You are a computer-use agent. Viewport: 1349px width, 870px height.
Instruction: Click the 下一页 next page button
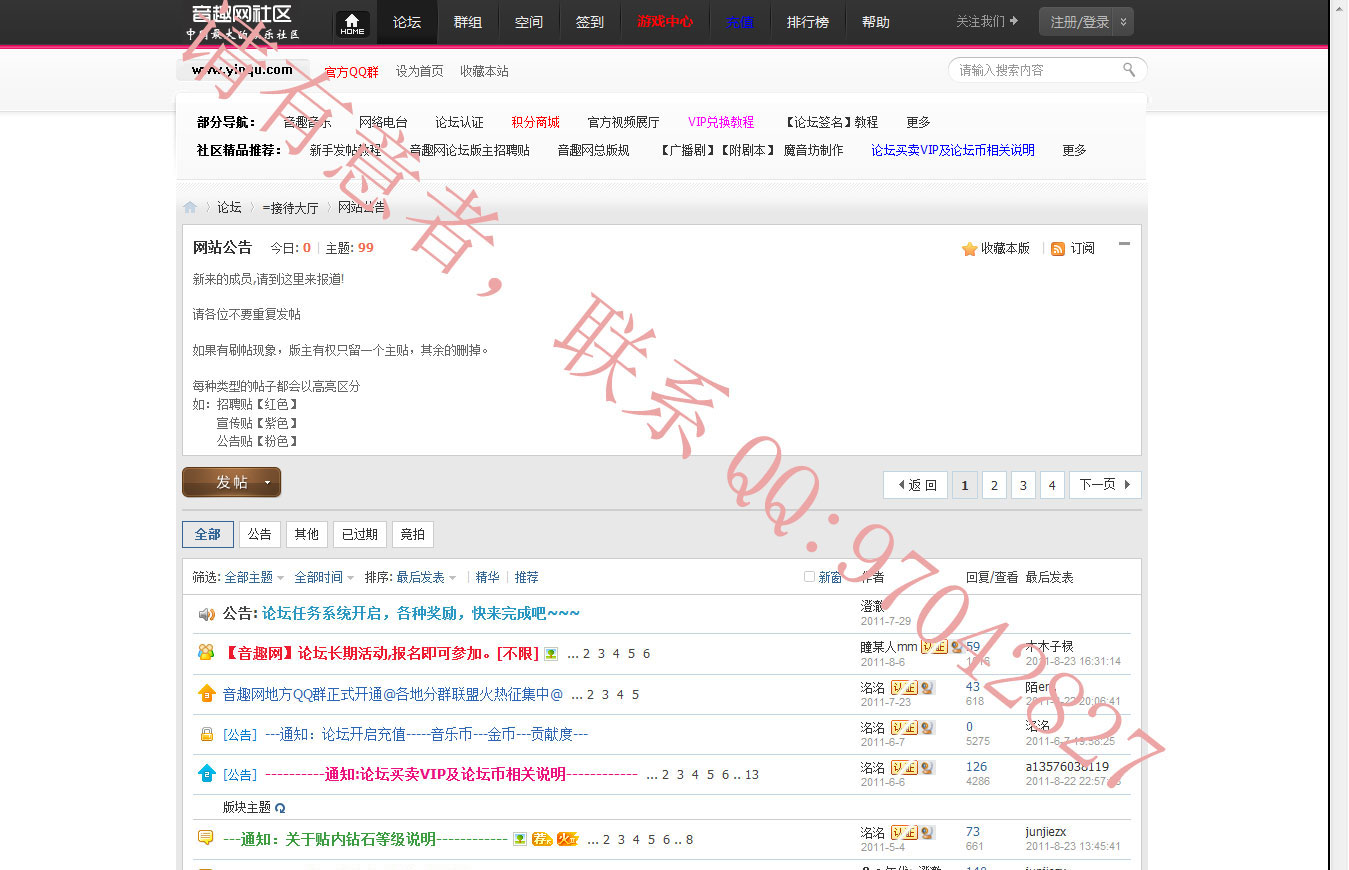1105,485
